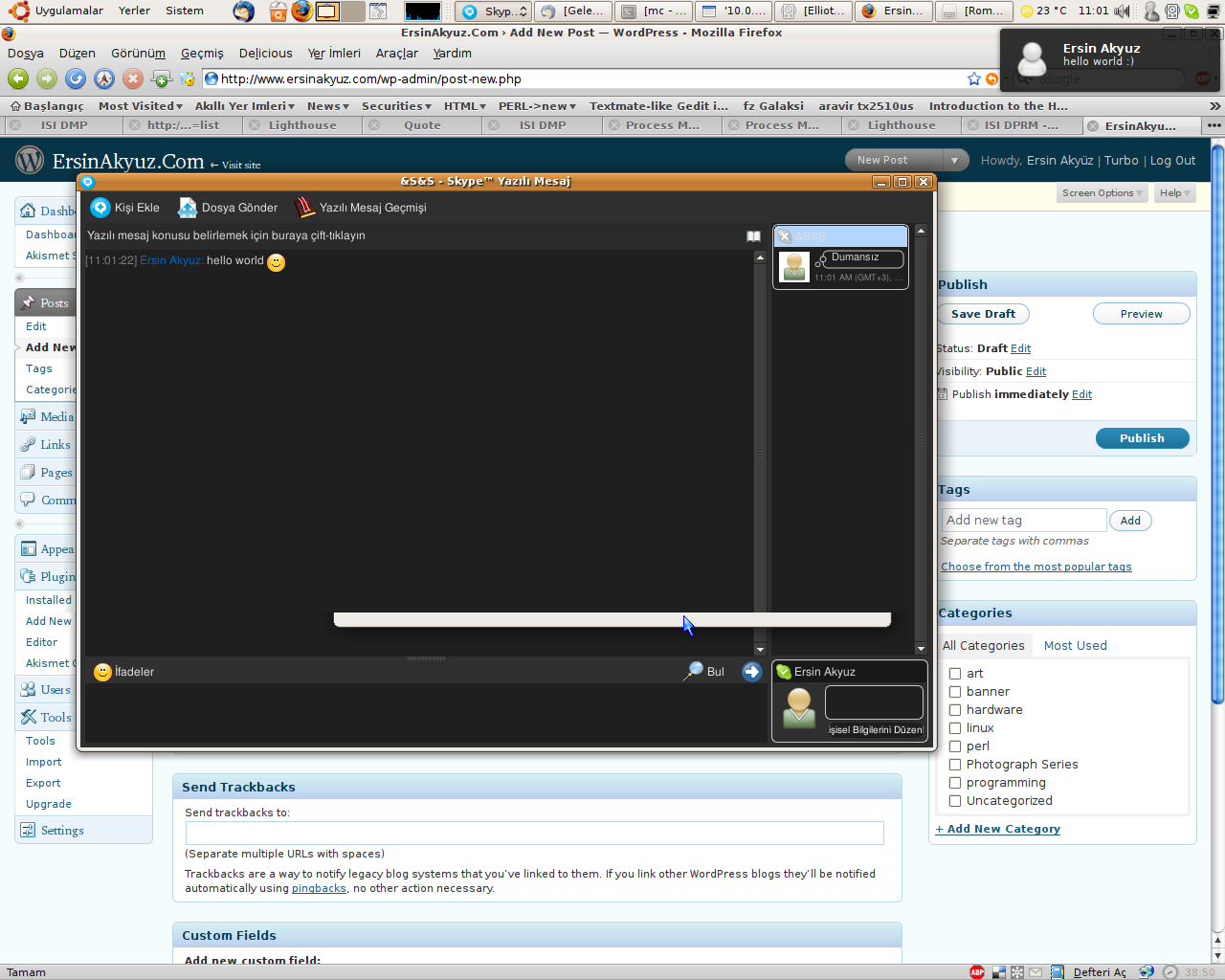Click the Dosya Gönder send file icon

(188, 208)
